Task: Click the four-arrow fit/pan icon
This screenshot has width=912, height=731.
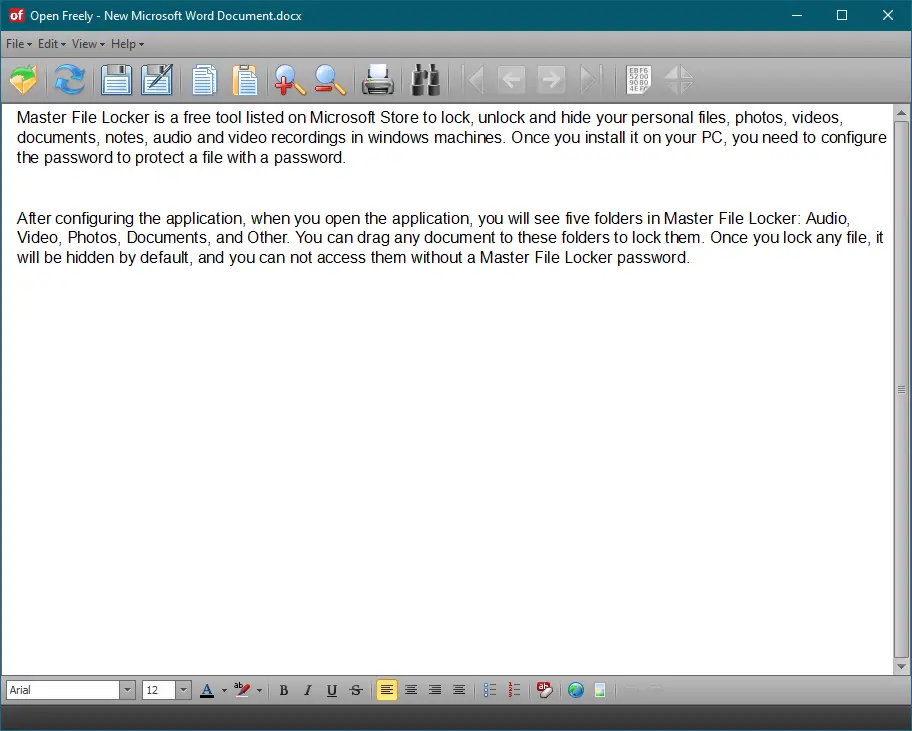Action: click(x=679, y=80)
